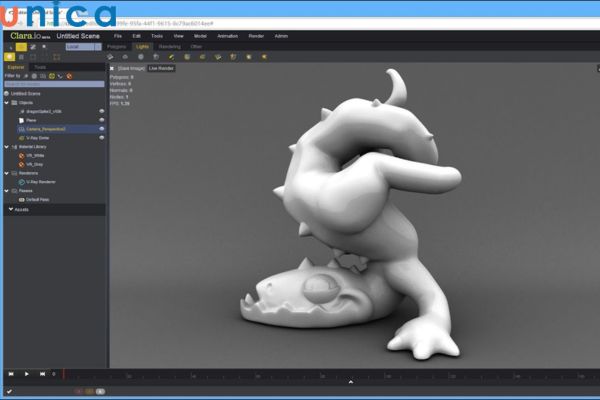Viewport: 600px width, 400px height.
Task: Skip to the timeline end with forward button
Action: 42,373
